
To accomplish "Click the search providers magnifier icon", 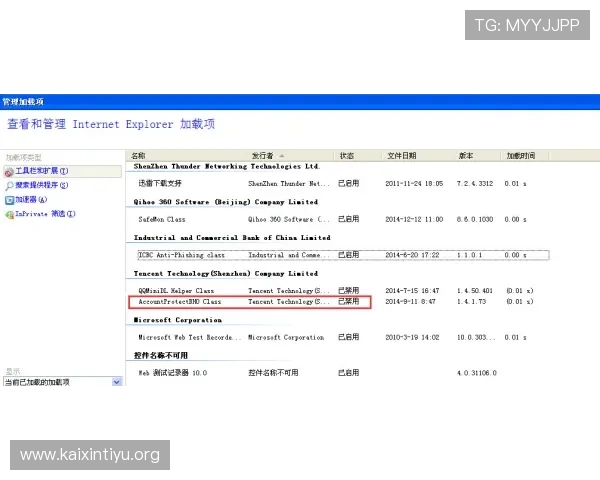I will click(9, 186).
